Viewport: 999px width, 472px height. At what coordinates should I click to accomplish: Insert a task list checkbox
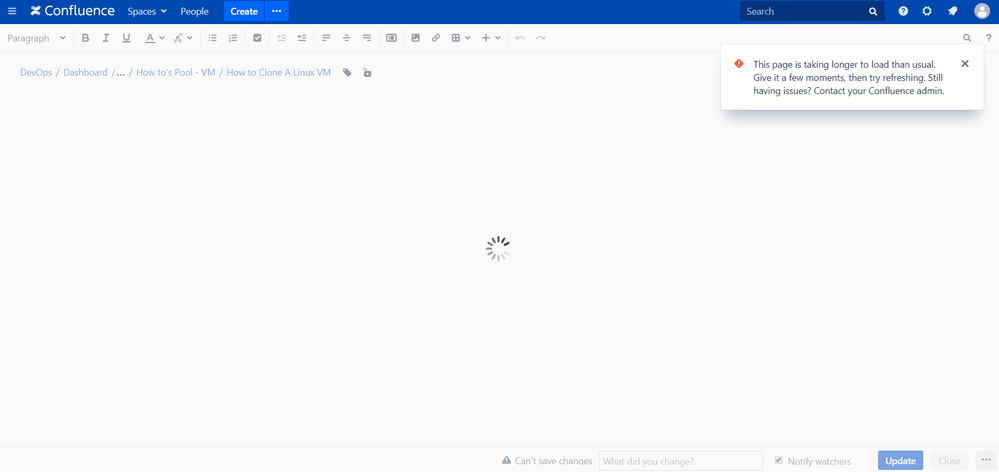click(257, 38)
